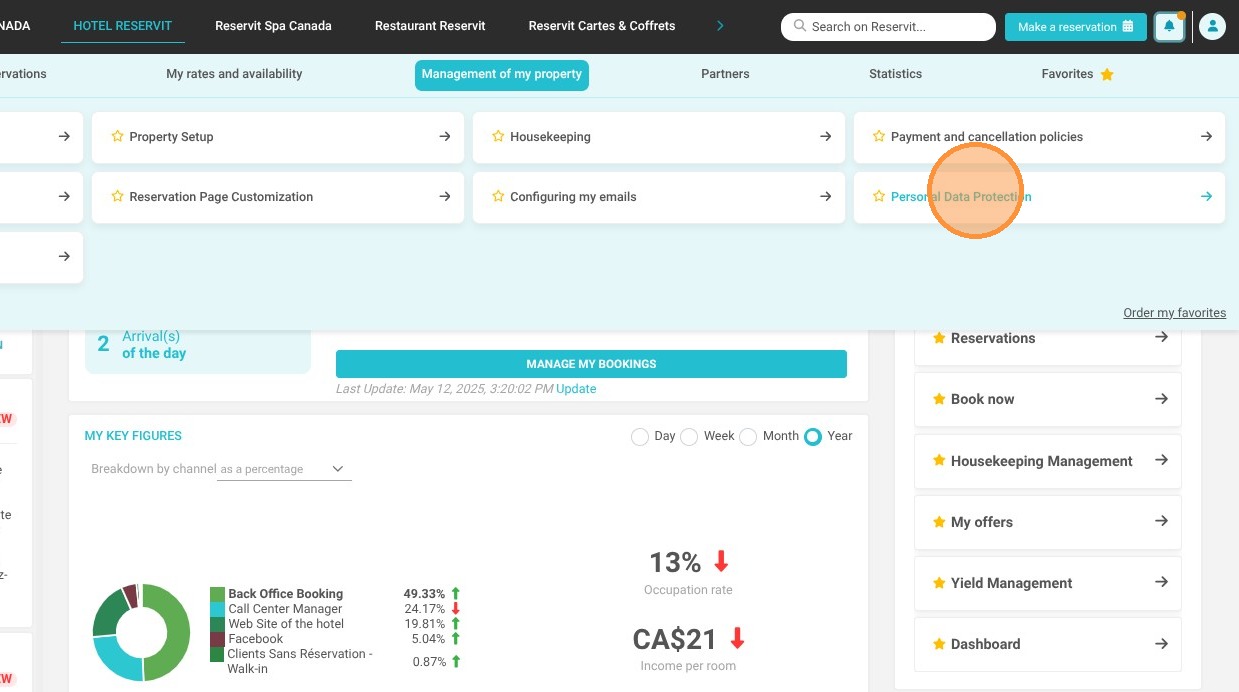Click arrow on Reservation Page Customization card

[445, 196]
